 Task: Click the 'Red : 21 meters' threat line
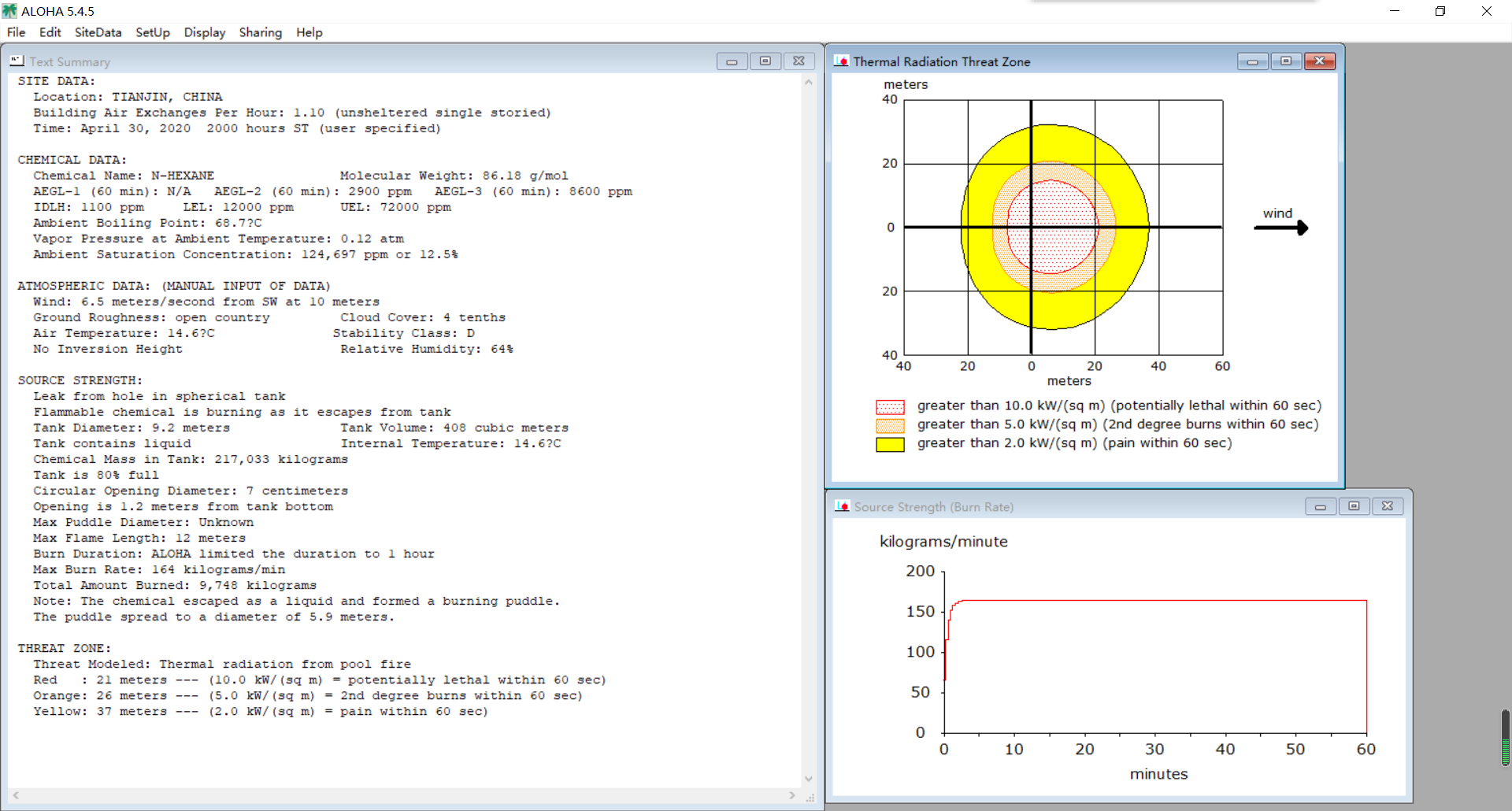point(320,680)
